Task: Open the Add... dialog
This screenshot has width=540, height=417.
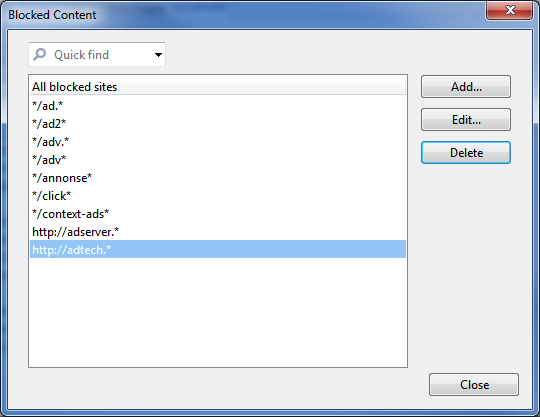Action: [x=466, y=87]
